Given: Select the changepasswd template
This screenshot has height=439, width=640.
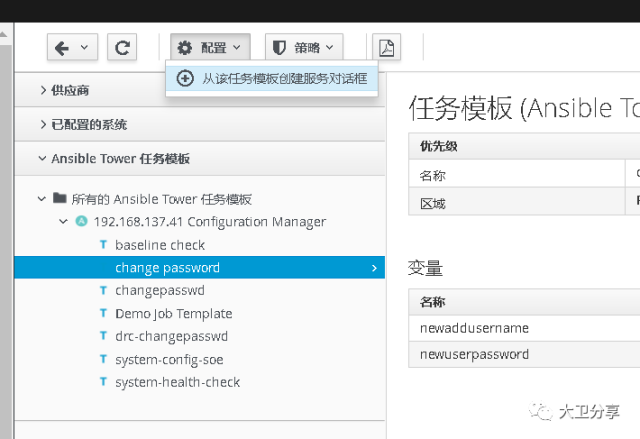Looking at the screenshot, I should pos(160,290).
